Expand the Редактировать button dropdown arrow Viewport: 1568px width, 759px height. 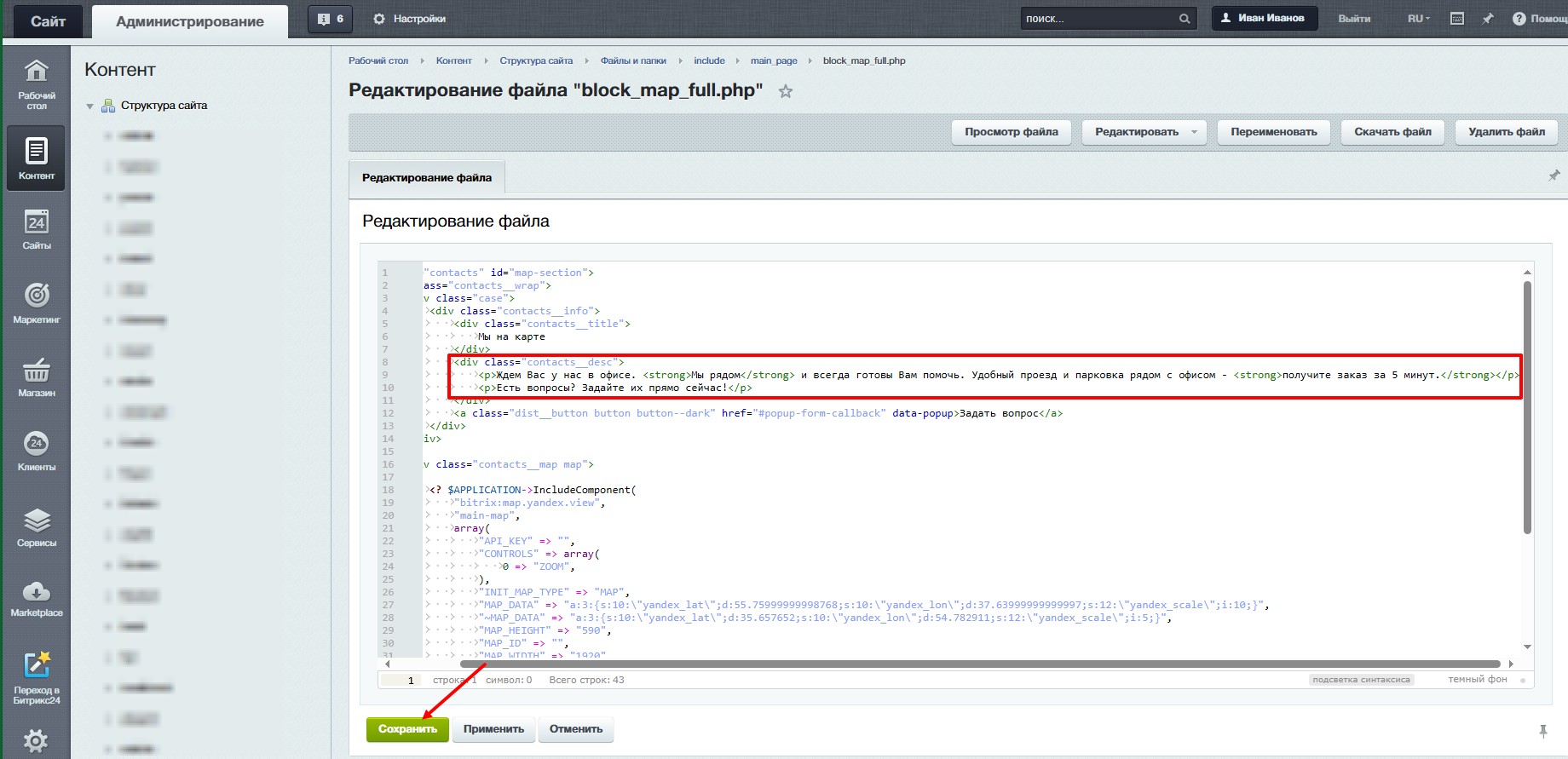(x=1194, y=132)
